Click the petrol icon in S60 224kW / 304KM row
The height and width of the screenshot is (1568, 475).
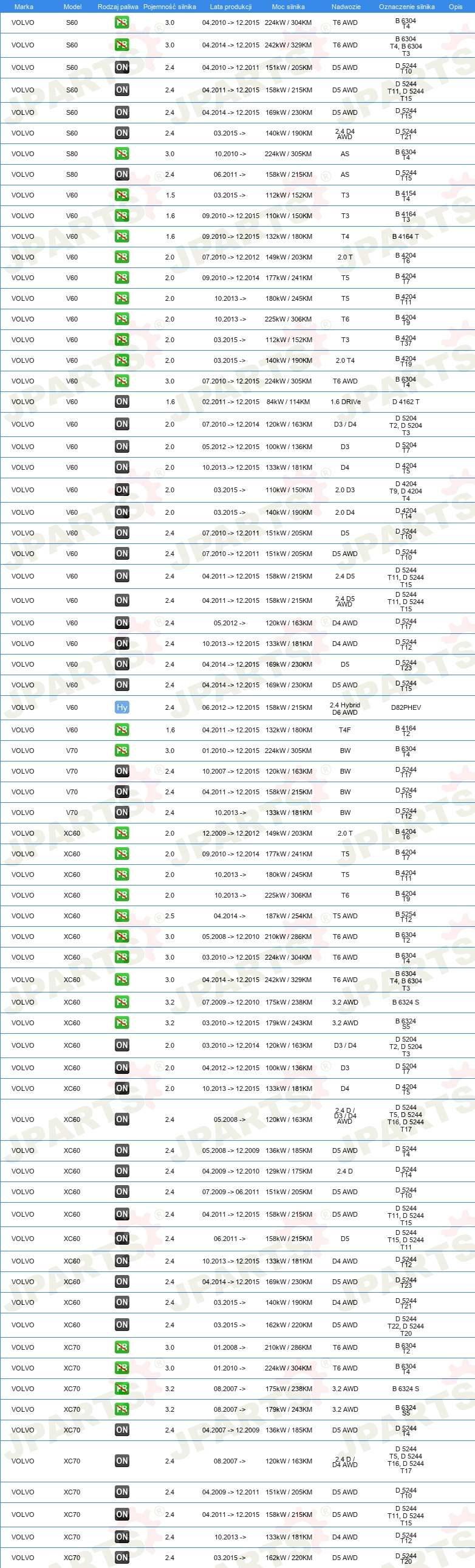coord(121,22)
